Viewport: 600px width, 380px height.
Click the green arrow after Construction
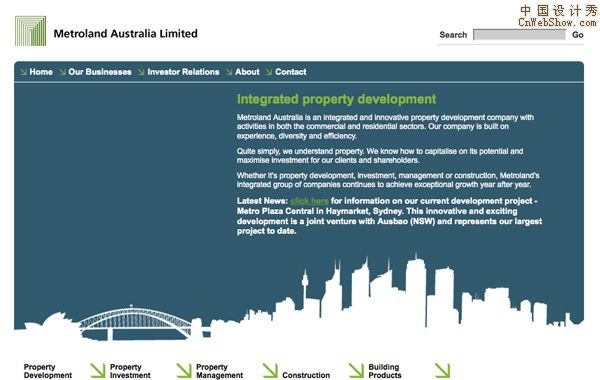click(x=356, y=370)
